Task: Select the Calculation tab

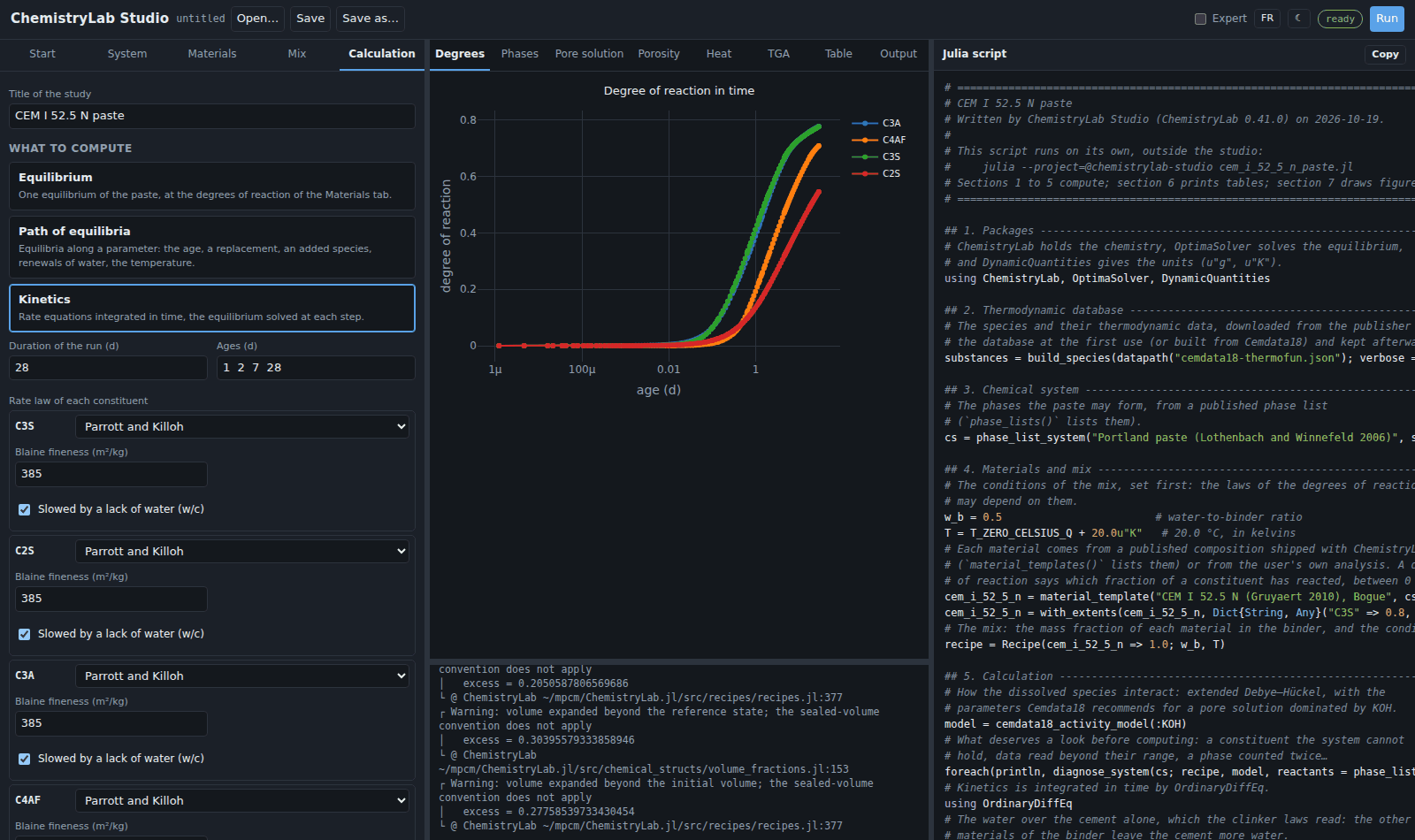Action: pos(382,54)
